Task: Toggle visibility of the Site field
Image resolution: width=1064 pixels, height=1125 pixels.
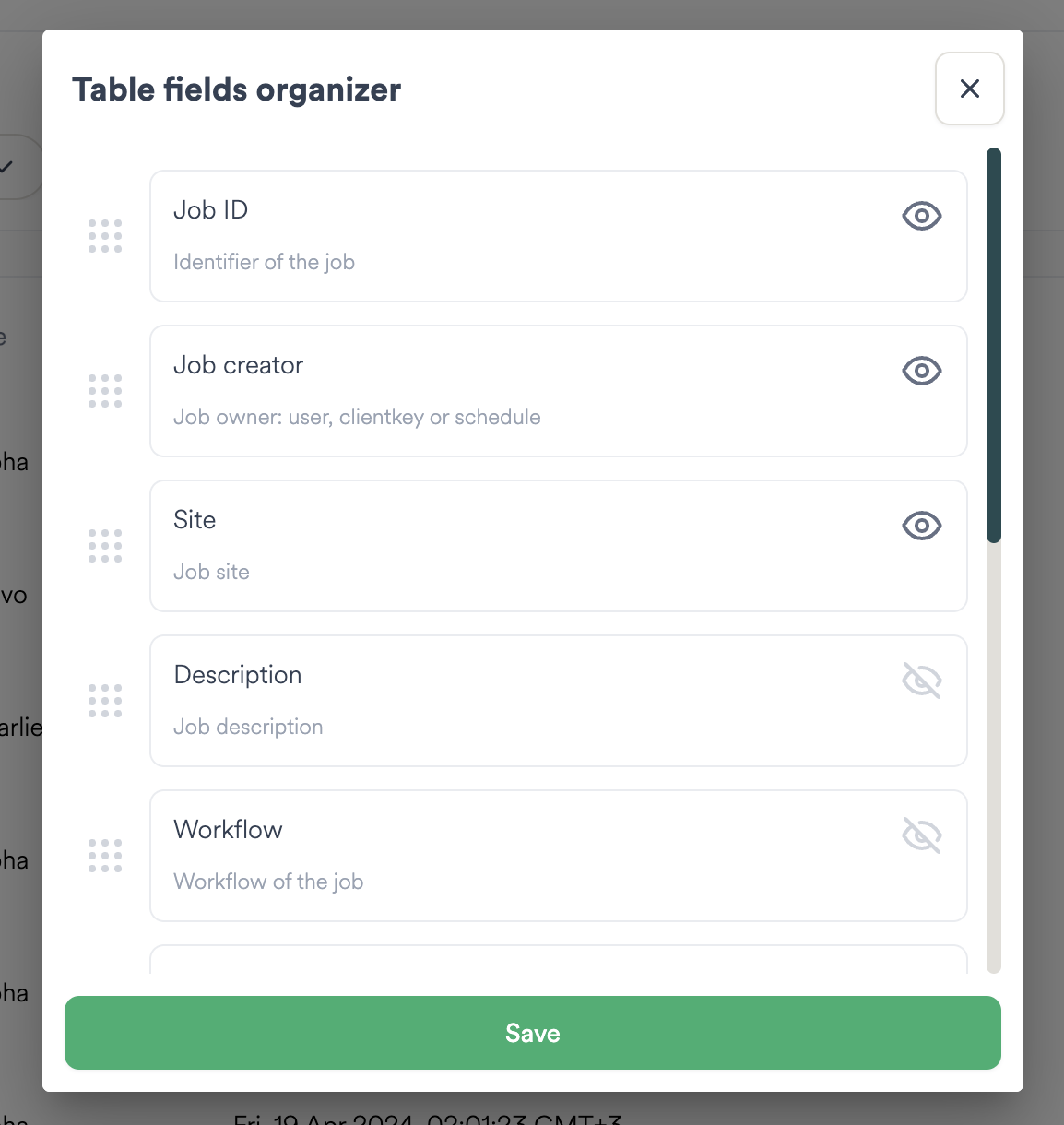Action: [x=921, y=526]
